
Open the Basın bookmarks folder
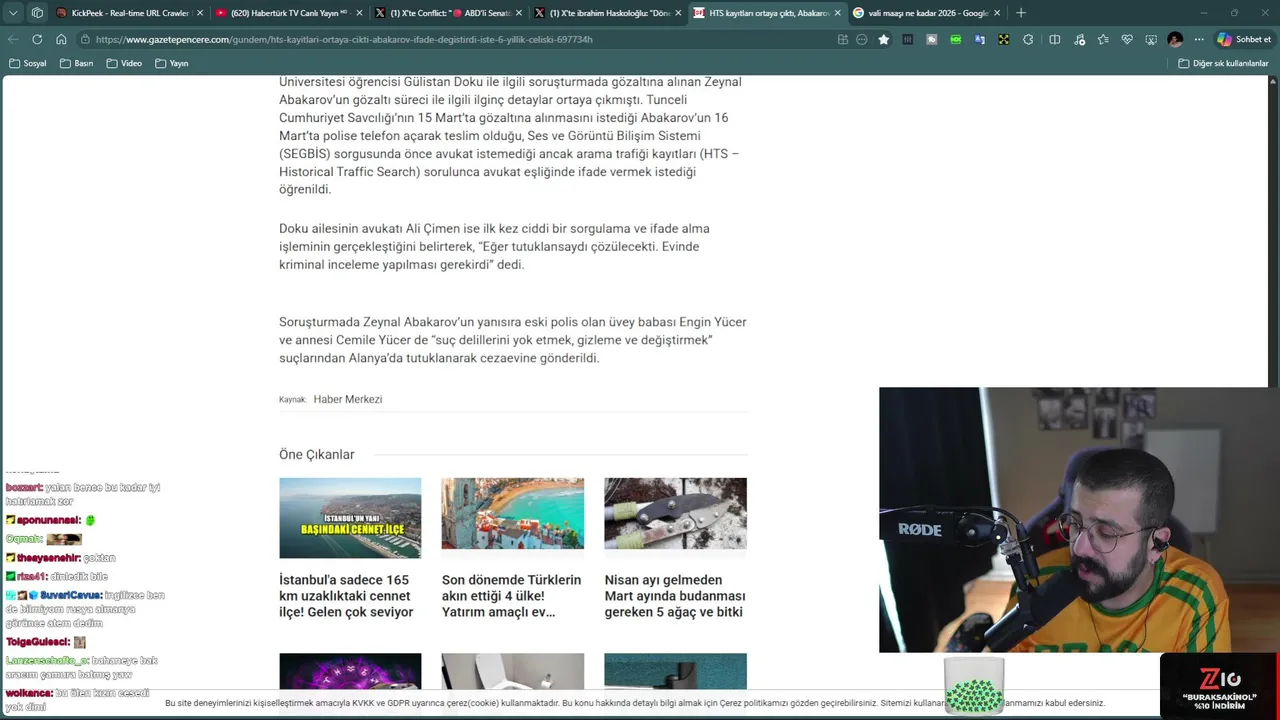tap(77, 63)
